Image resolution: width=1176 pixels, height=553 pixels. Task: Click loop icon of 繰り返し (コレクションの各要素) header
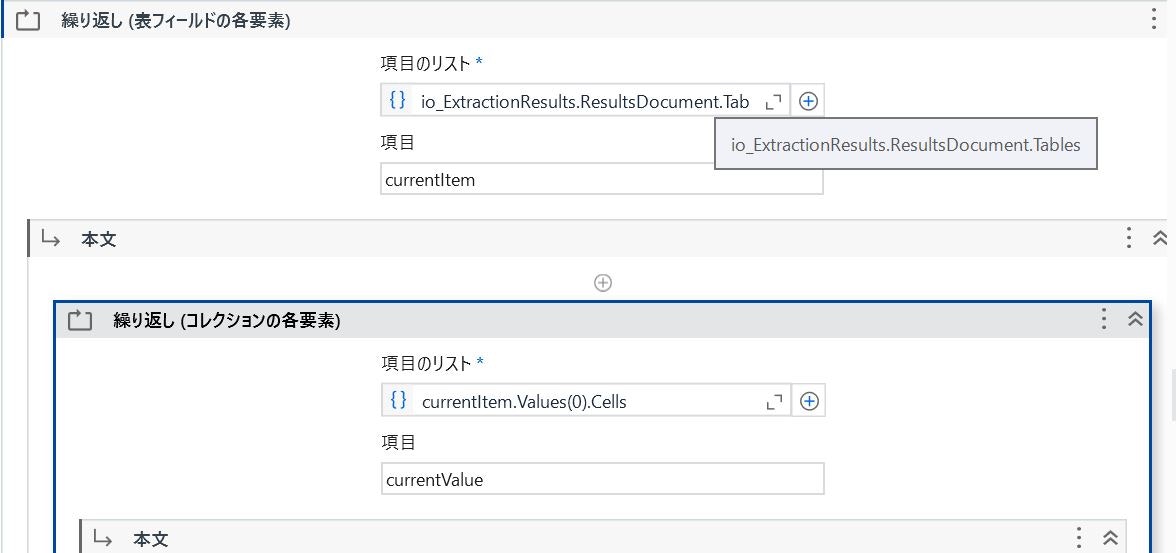pyautogui.click(x=80, y=321)
